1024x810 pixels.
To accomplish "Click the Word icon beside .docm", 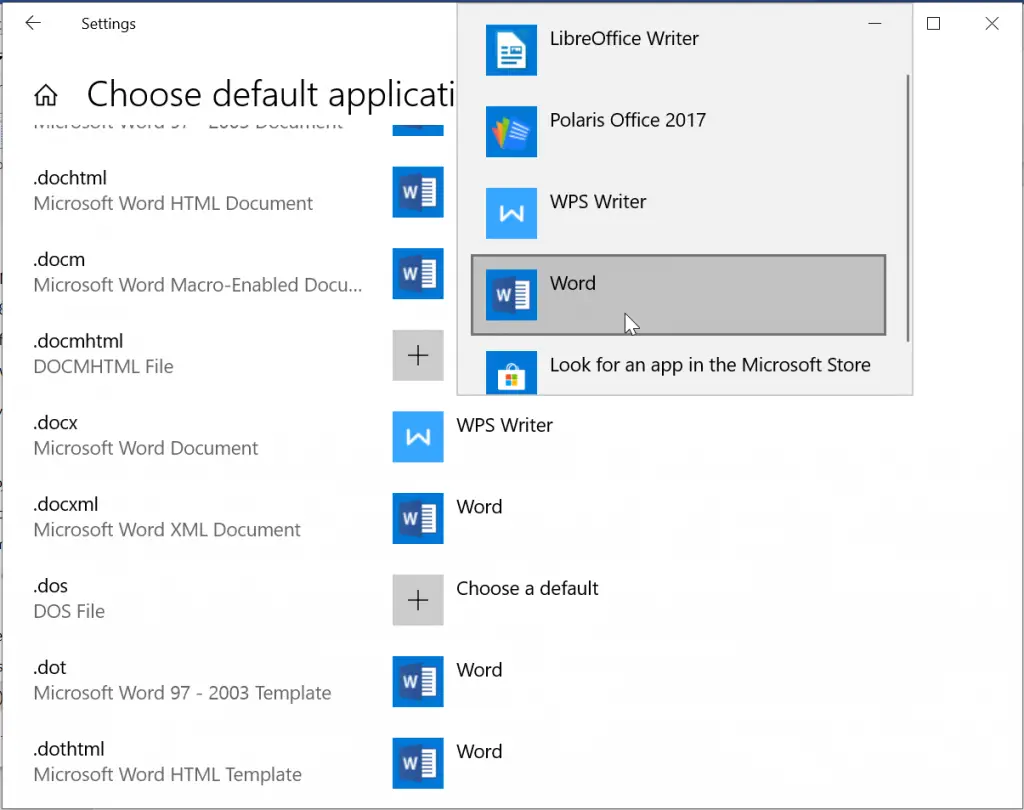I will 418,274.
